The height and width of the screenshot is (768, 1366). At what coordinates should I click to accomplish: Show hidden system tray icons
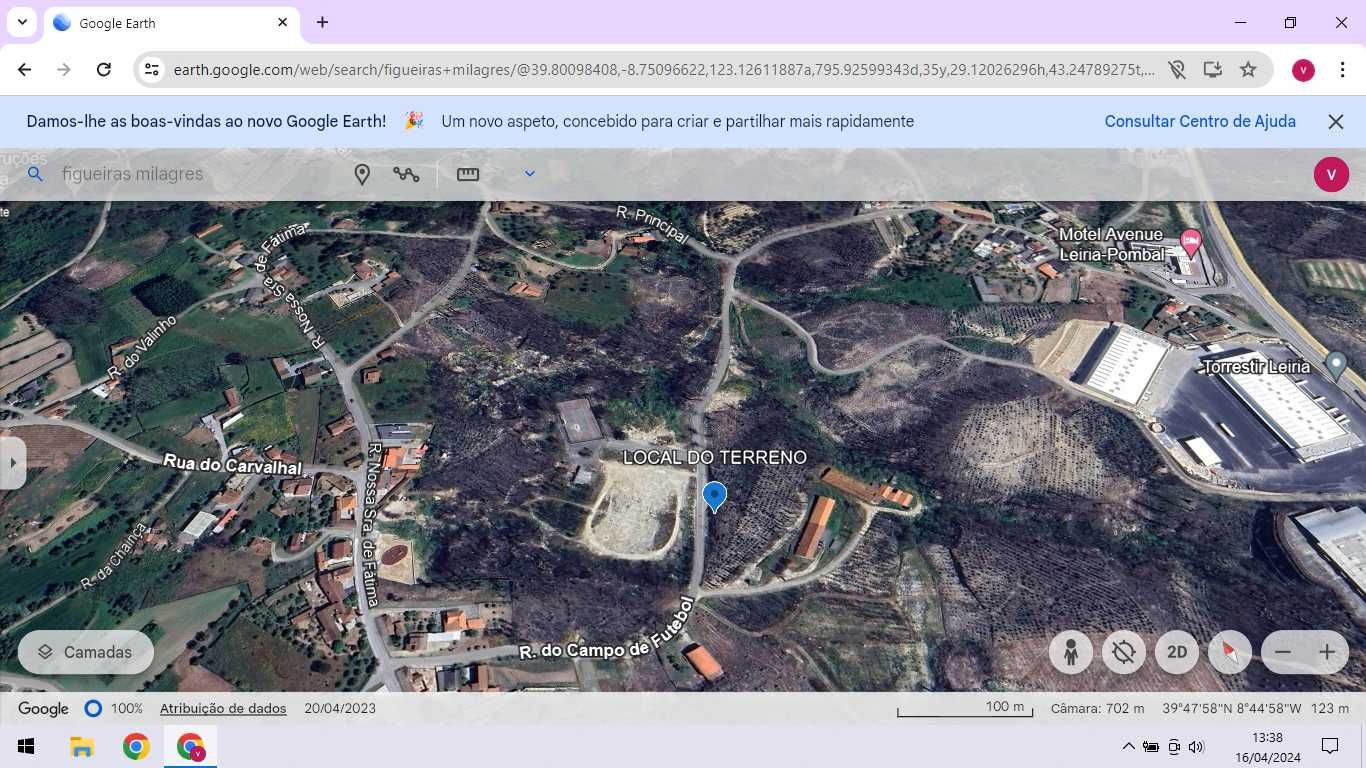point(1129,747)
